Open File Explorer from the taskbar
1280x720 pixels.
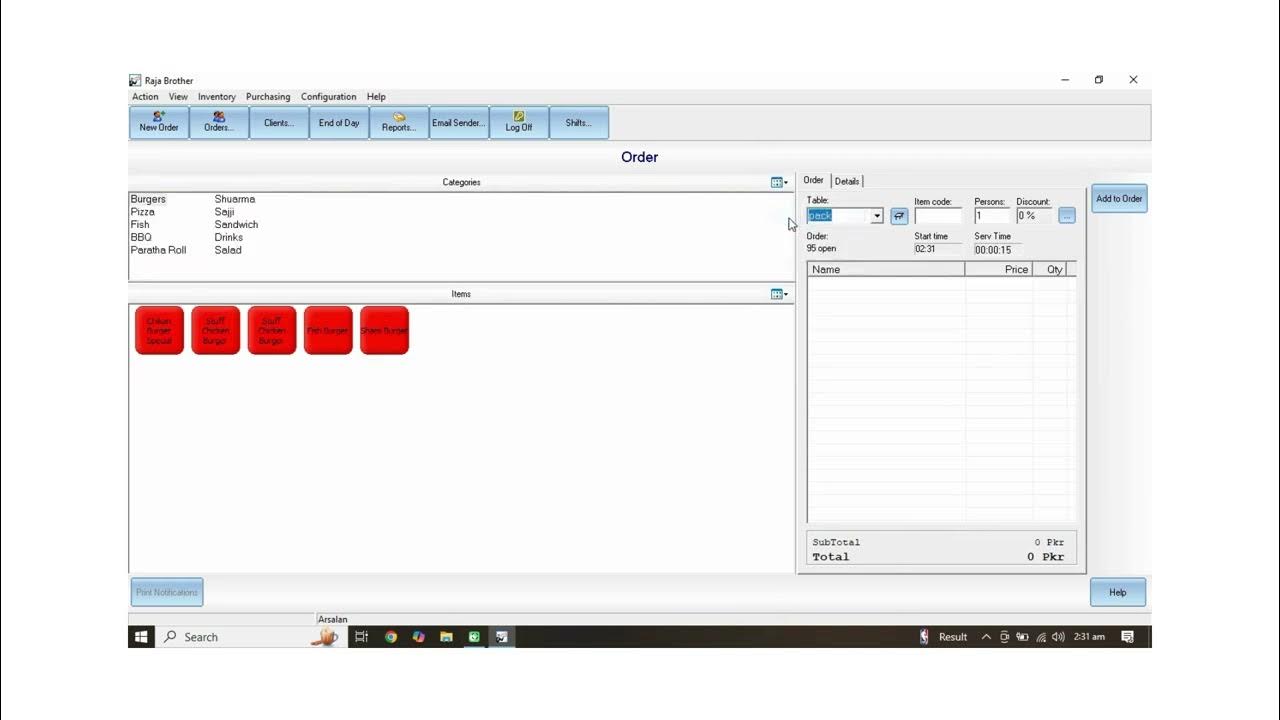pyautogui.click(x=446, y=637)
